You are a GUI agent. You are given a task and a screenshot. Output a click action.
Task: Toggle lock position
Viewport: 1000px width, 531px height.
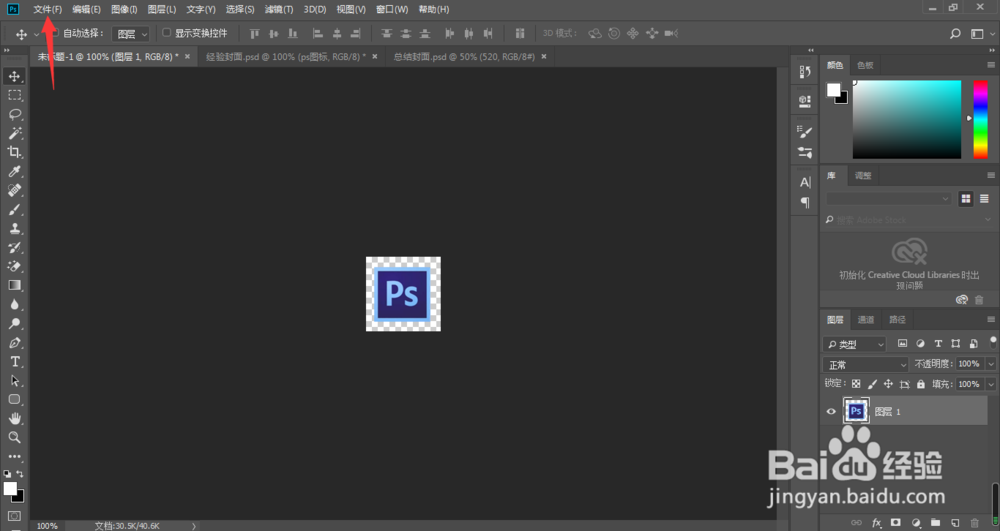(x=888, y=384)
